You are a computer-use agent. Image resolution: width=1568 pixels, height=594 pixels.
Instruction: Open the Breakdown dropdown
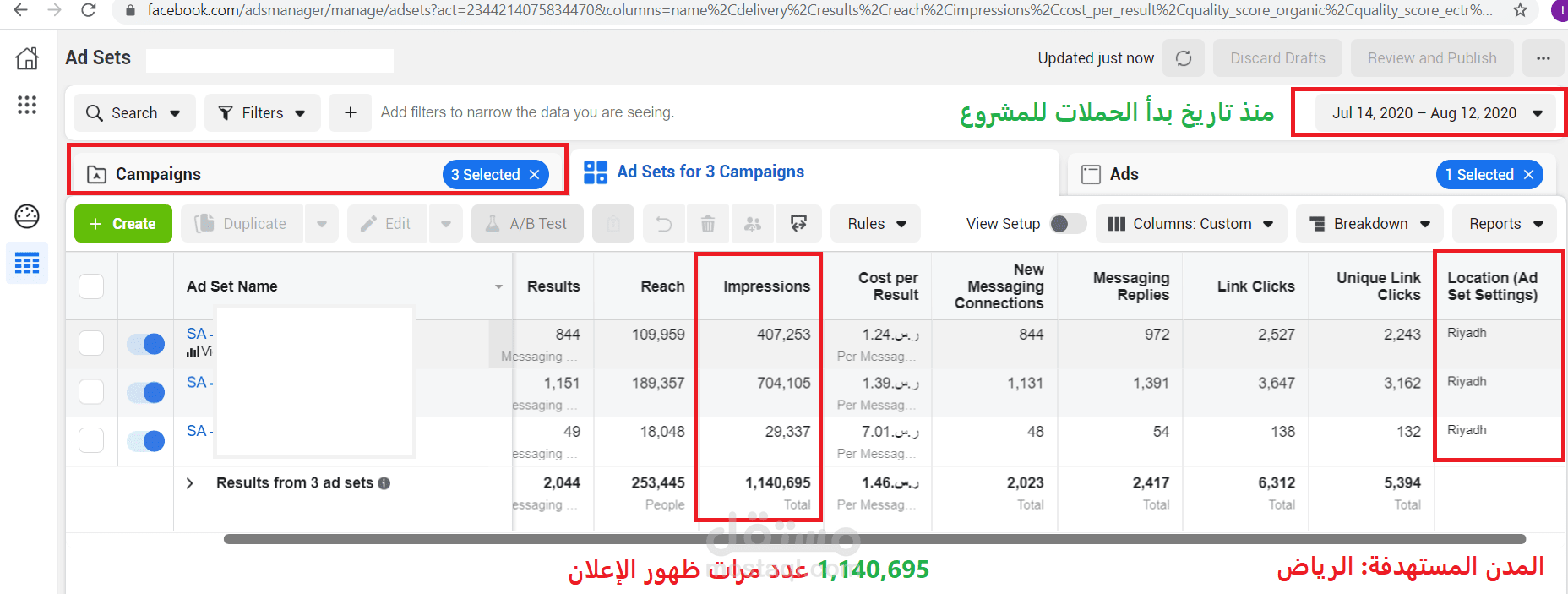[1369, 224]
